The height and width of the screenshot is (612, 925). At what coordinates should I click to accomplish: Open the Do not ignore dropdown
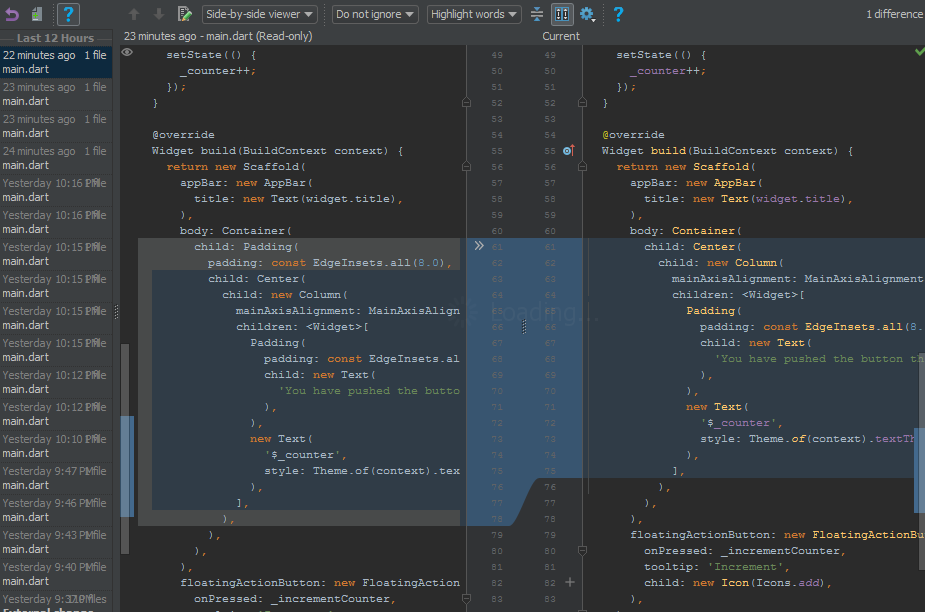click(376, 14)
